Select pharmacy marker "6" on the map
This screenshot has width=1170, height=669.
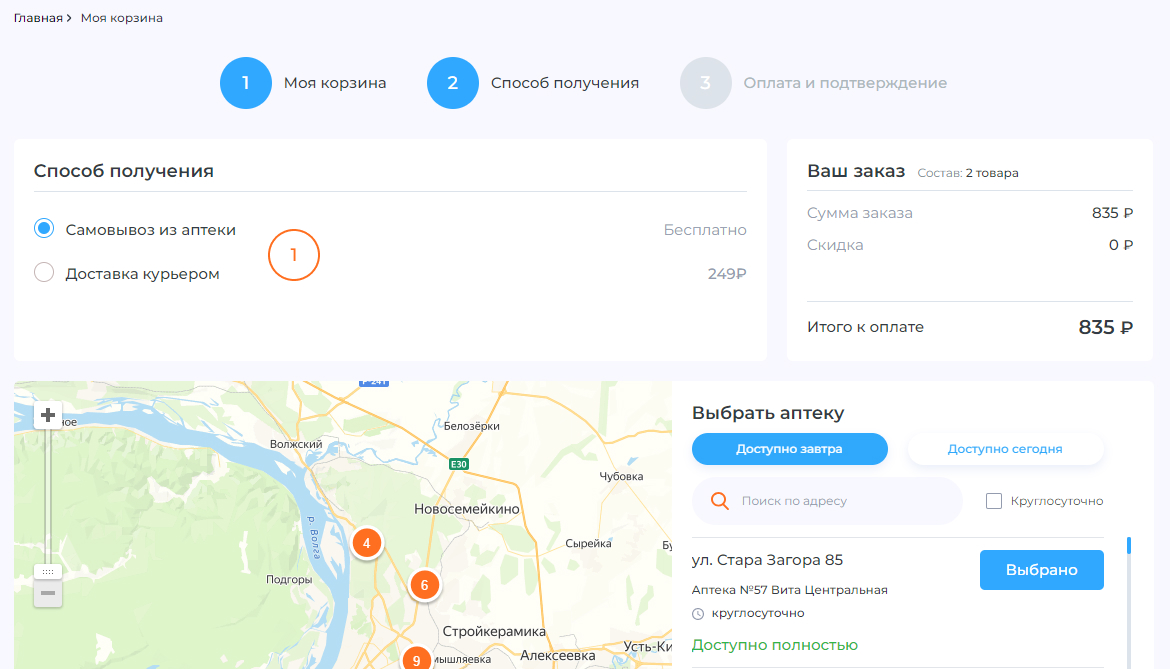[424, 585]
